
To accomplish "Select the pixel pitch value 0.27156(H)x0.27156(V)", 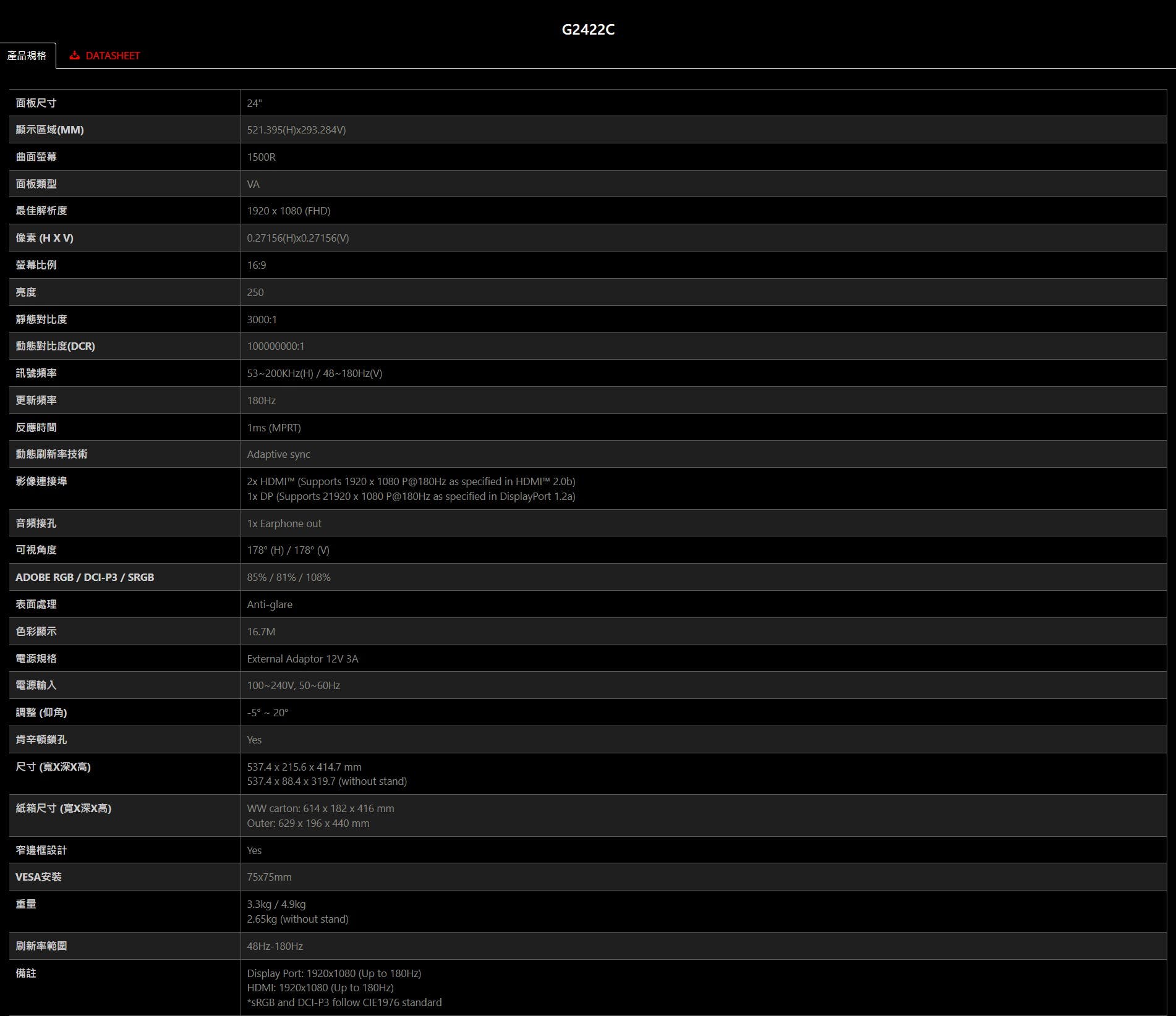I will tap(297, 238).
